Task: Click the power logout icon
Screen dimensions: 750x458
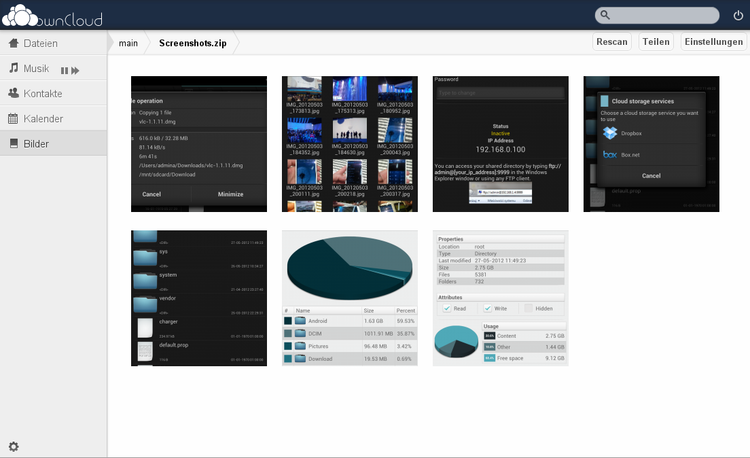Action: coord(738,15)
